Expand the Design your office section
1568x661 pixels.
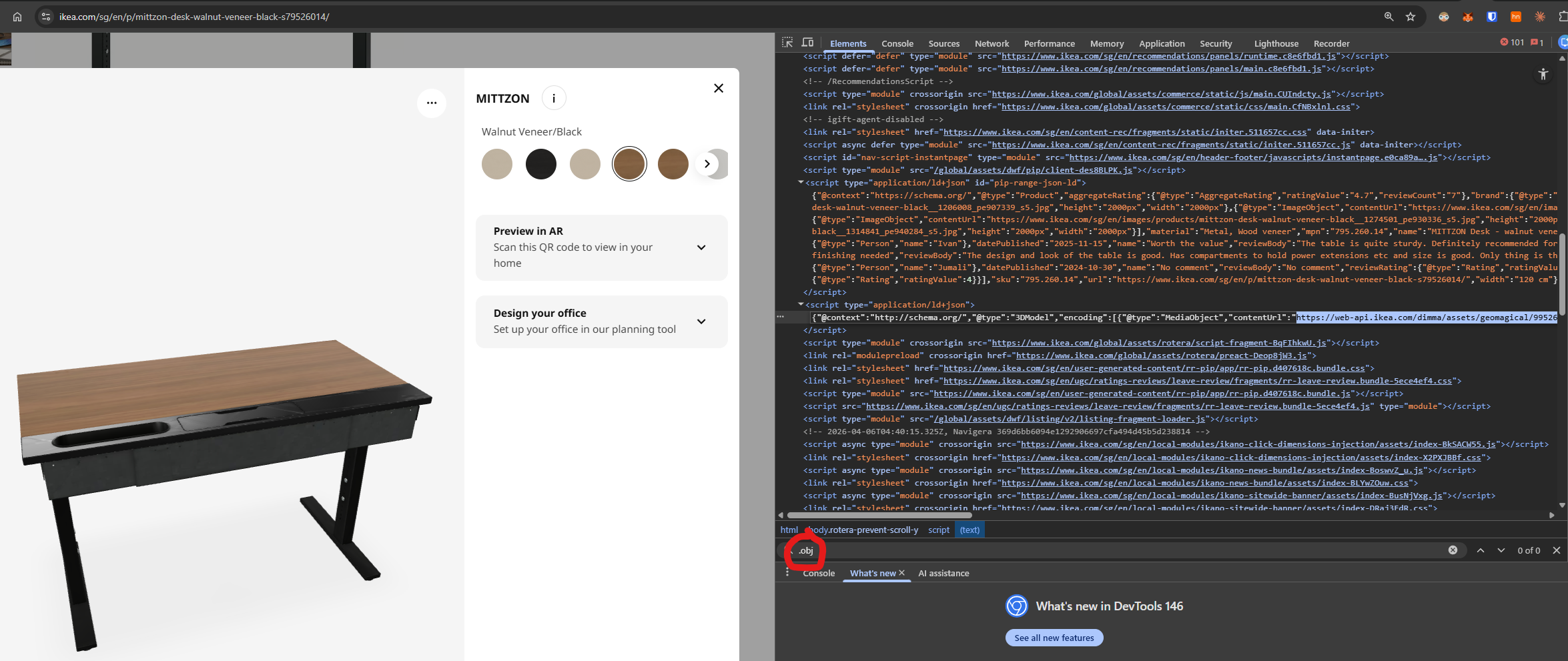(x=601, y=321)
